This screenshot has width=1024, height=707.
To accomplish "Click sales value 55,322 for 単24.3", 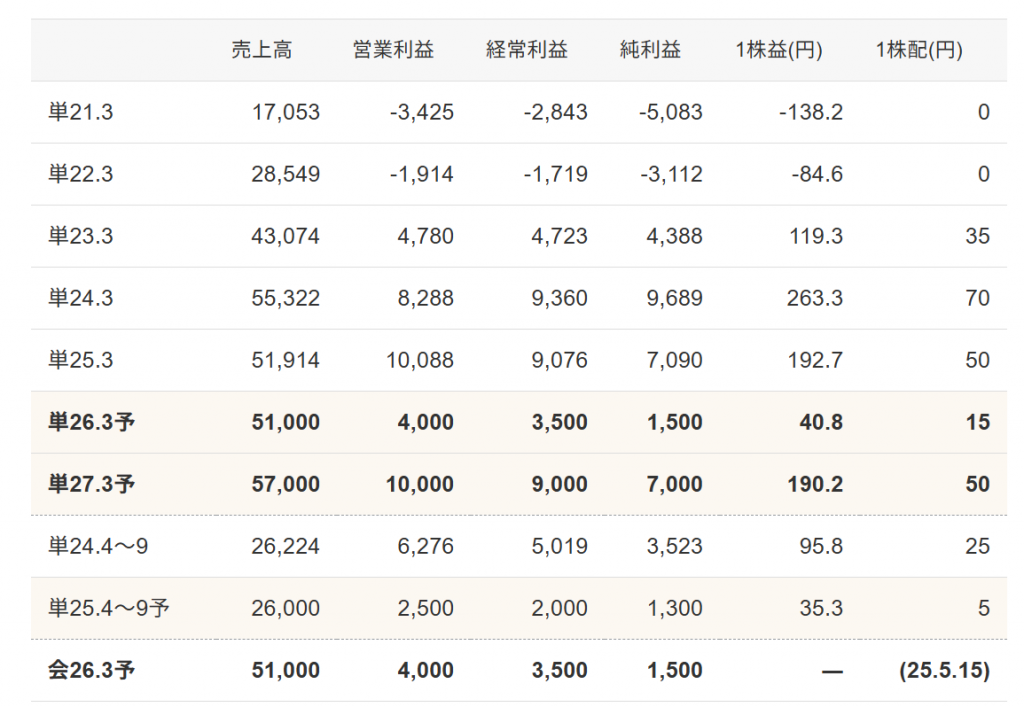I will point(285,298).
